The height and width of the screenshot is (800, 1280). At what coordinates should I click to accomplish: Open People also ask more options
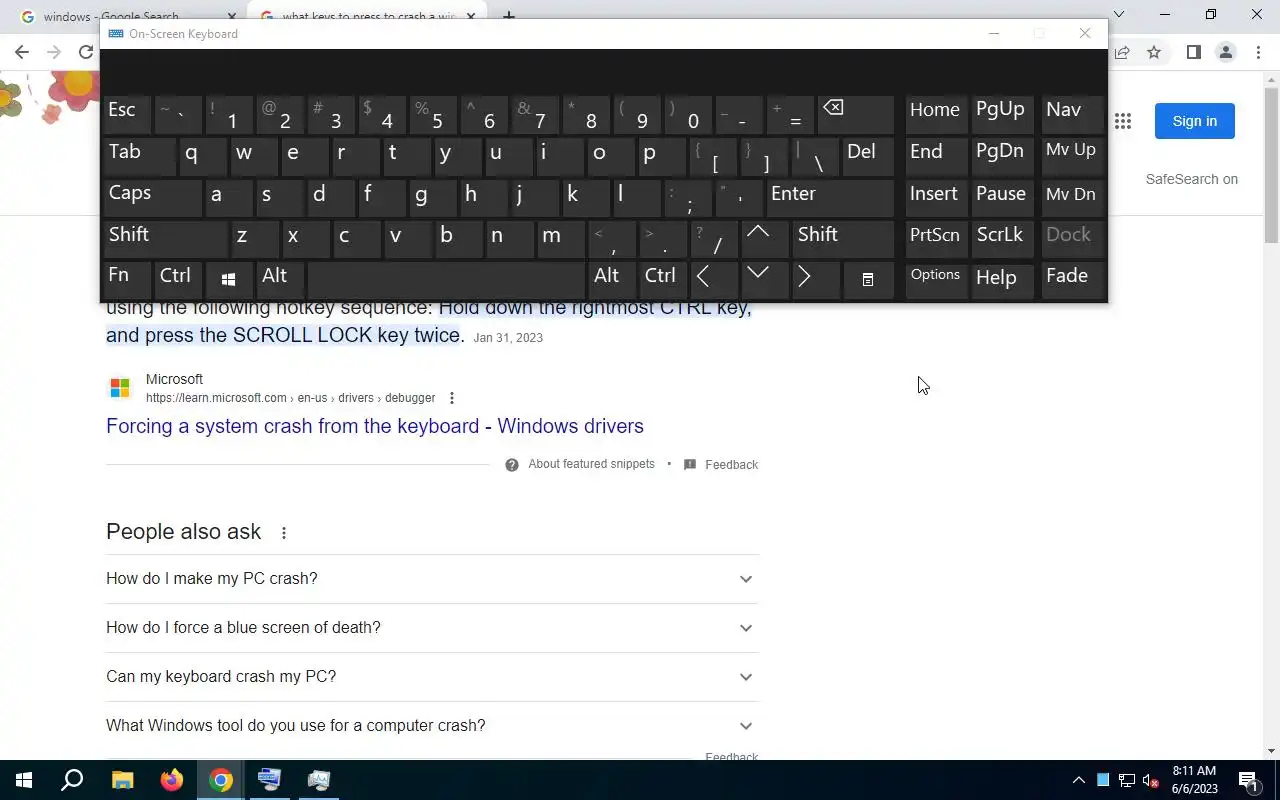click(x=284, y=533)
